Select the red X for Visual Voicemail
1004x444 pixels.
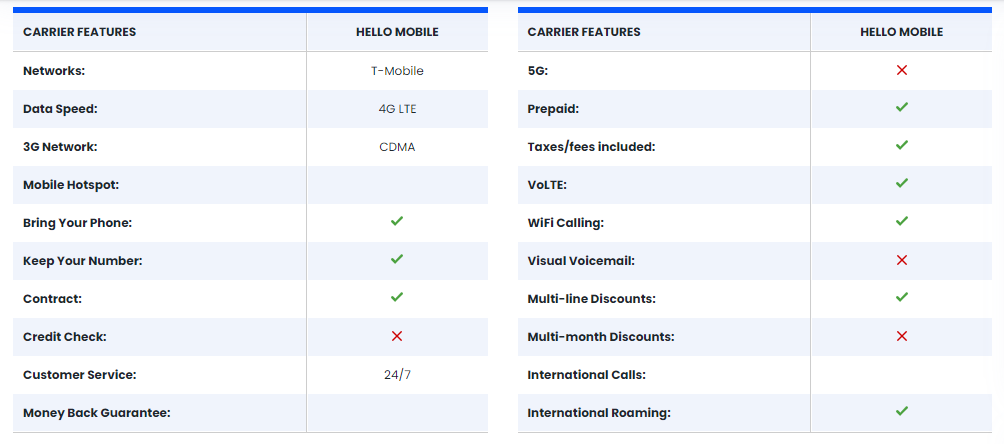[x=902, y=260]
